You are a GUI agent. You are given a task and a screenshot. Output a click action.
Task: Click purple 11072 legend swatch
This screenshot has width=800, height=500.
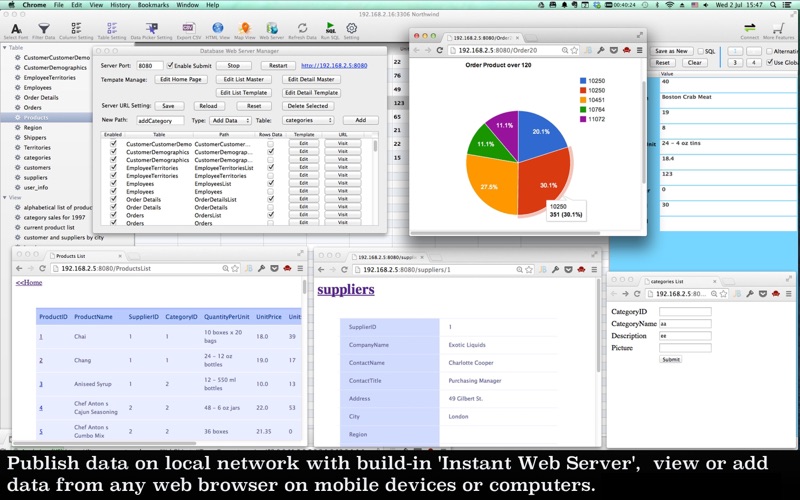click(x=583, y=119)
